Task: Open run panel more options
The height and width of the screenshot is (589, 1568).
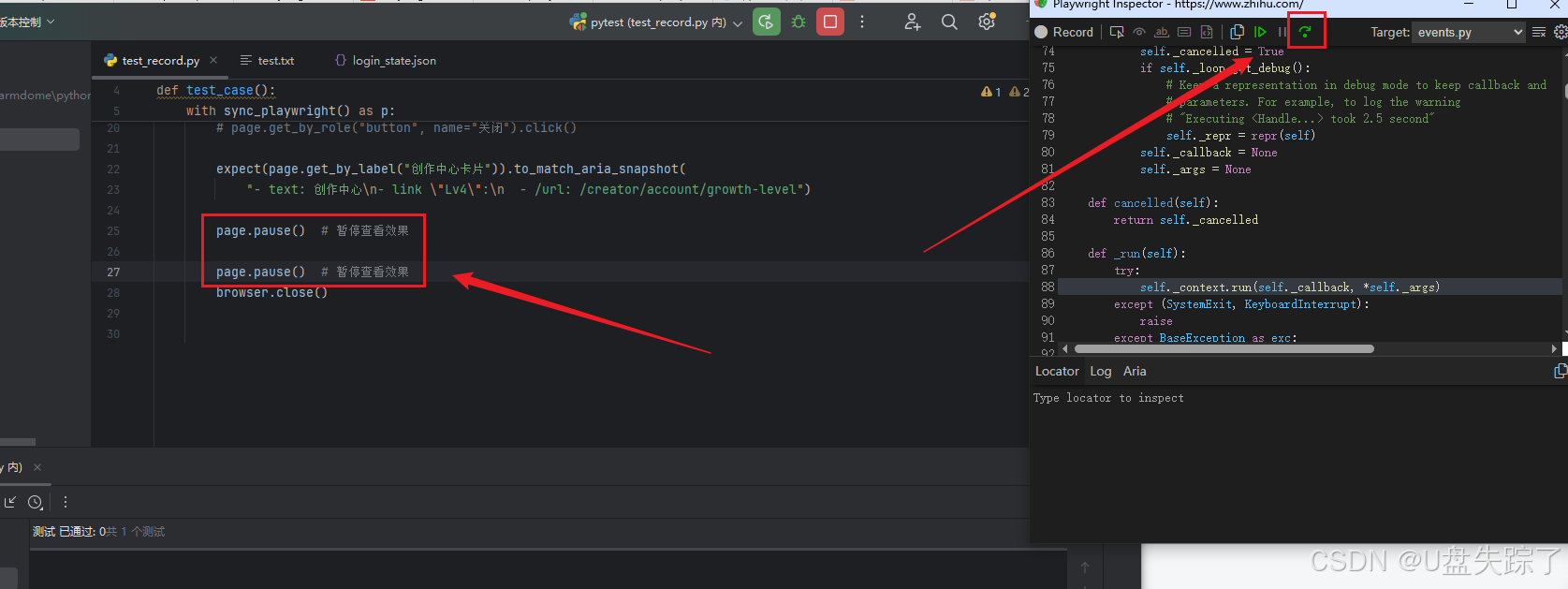Action: pos(65,502)
